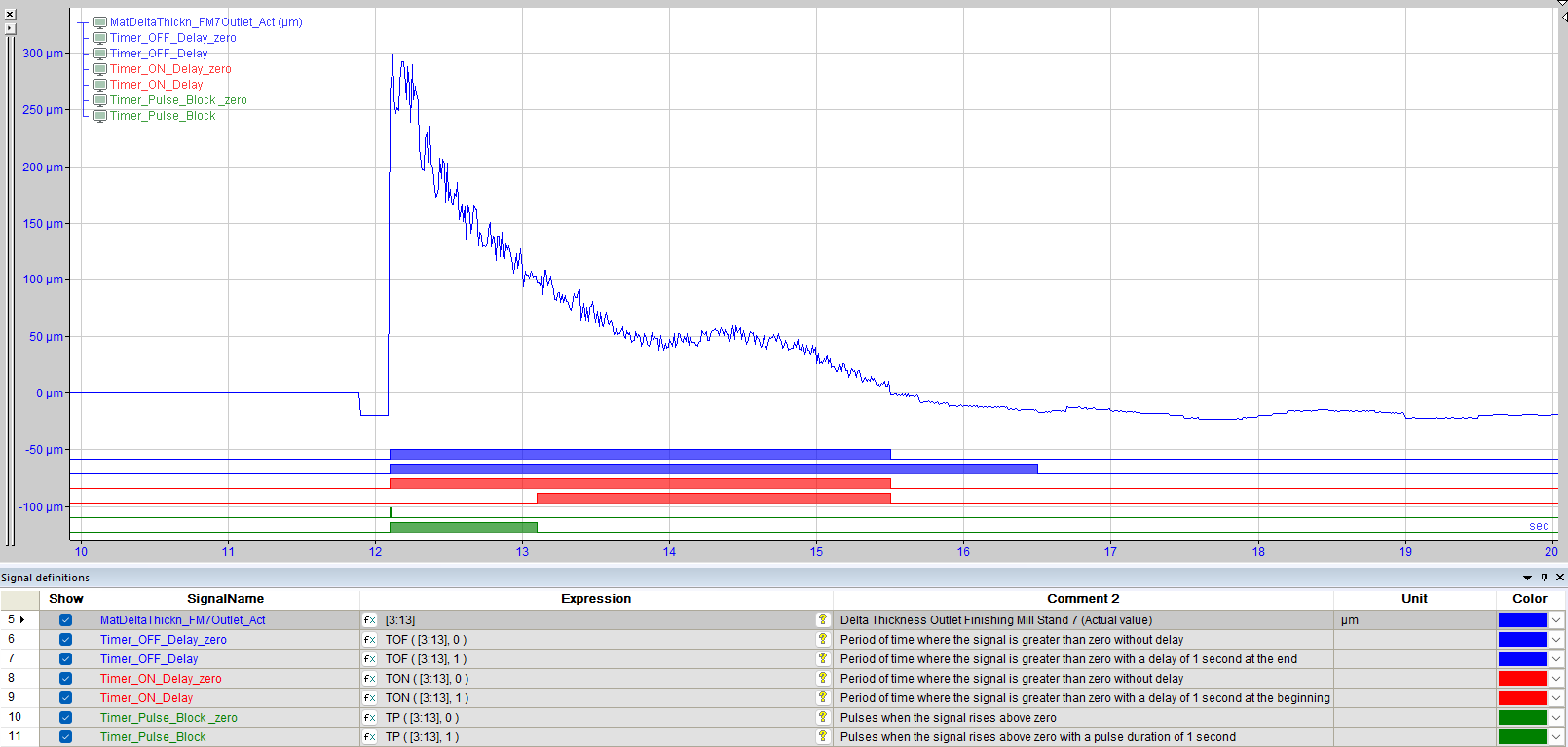Click green color swatch for Timer_Pulse_Block_zero row
Screen dimensions: 1568x747
1522,718
